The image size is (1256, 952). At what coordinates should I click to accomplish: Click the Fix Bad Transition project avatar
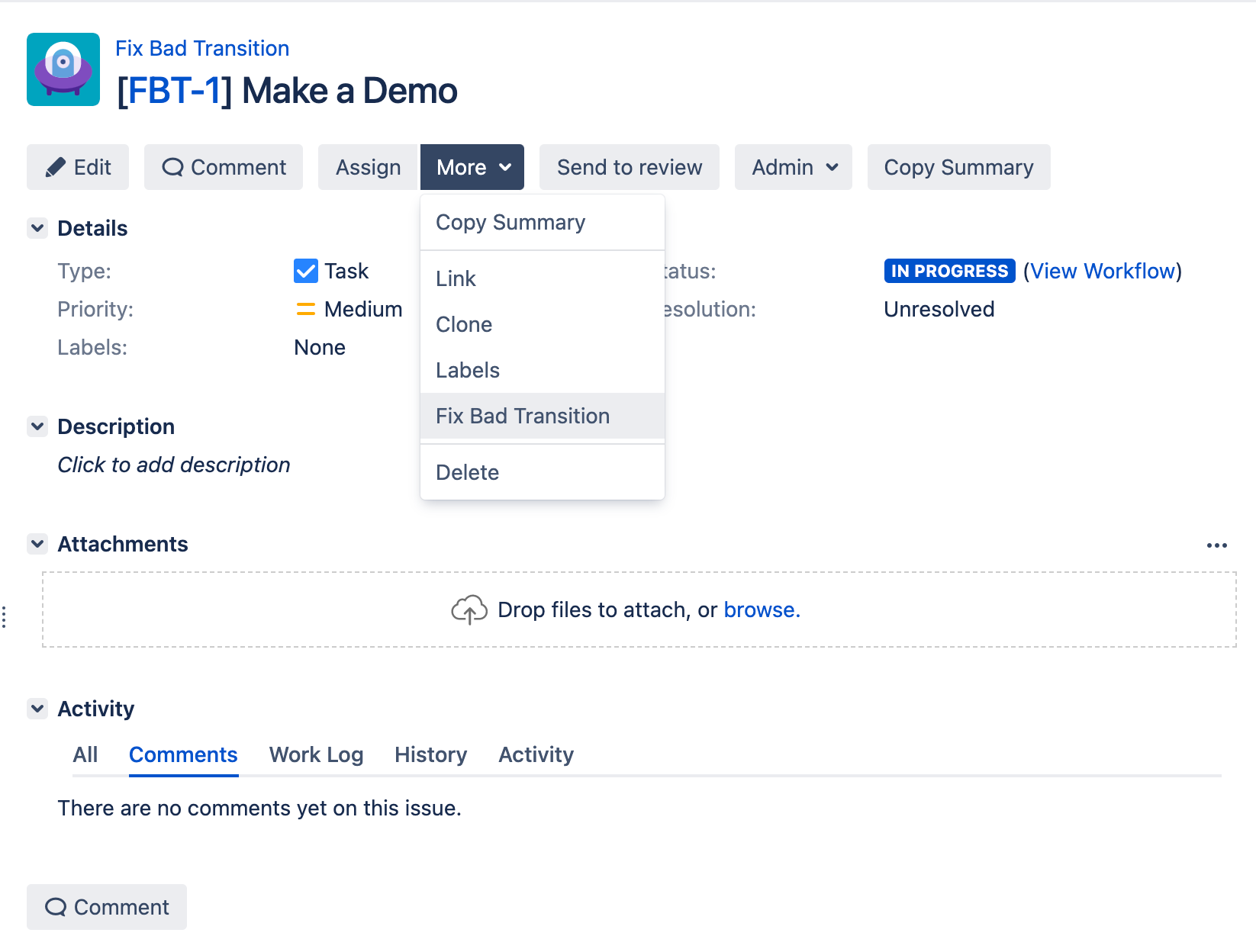(x=63, y=69)
